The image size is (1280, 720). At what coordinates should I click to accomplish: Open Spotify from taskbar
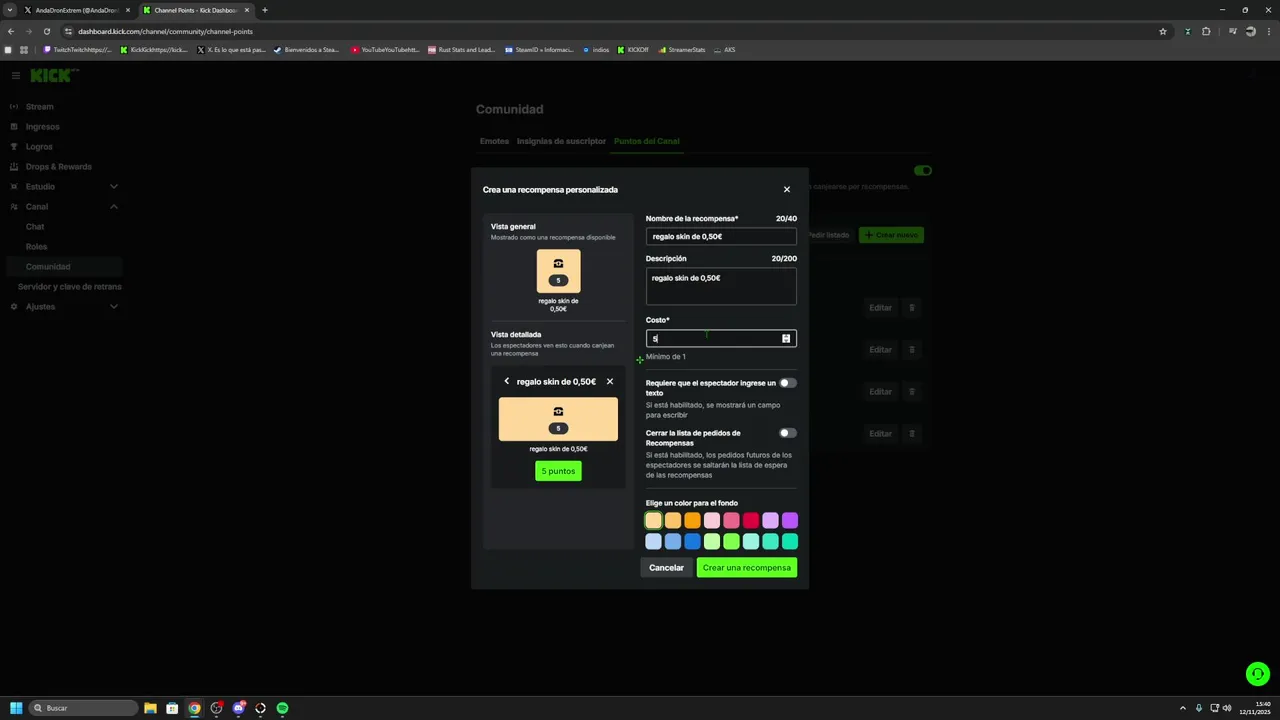tap(282, 708)
